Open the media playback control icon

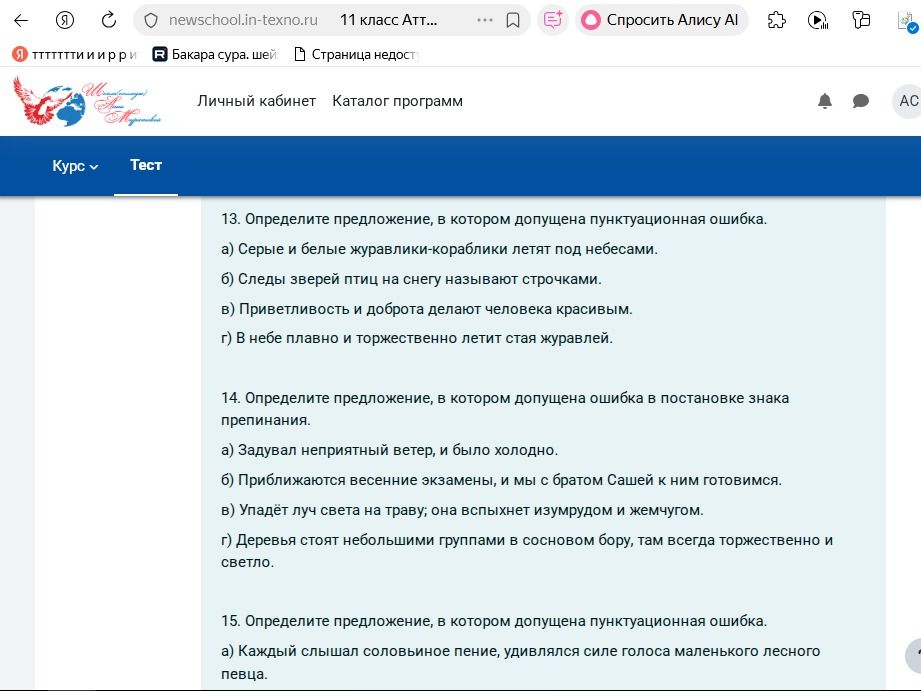tap(818, 21)
